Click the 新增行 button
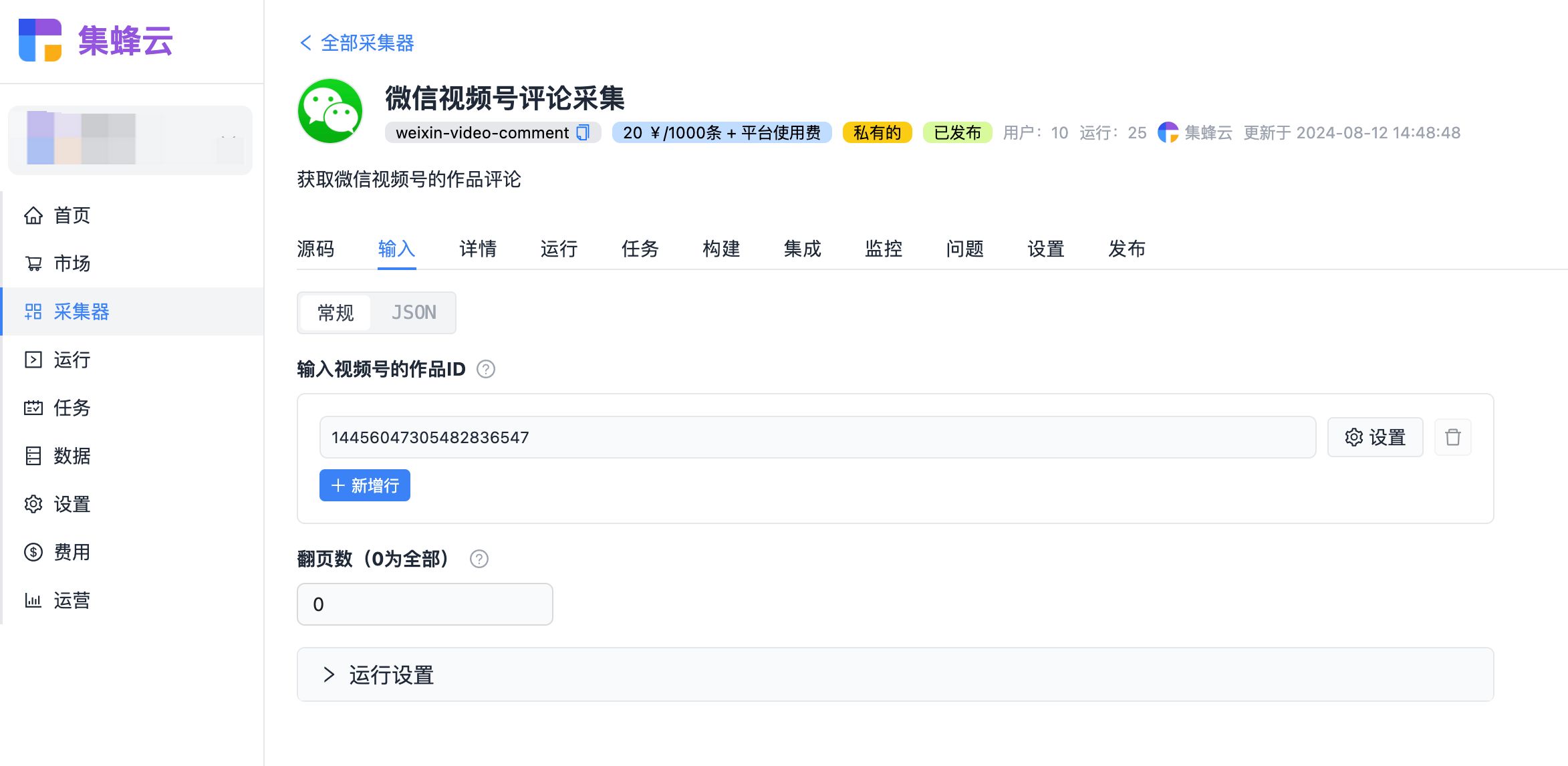Screen dimensions: 1568x766 (365, 485)
